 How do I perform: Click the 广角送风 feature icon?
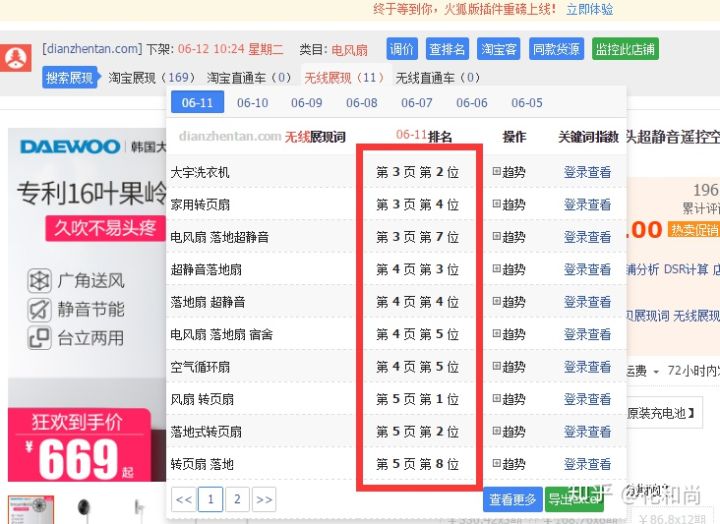coord(39,281)
